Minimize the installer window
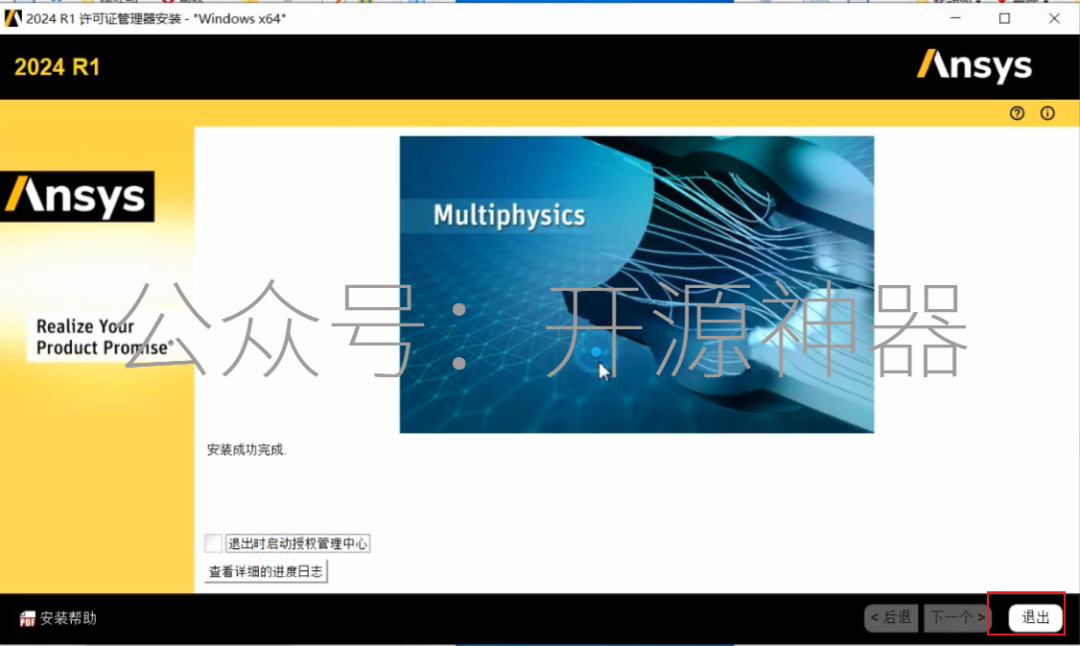 (x=955, y=19)
